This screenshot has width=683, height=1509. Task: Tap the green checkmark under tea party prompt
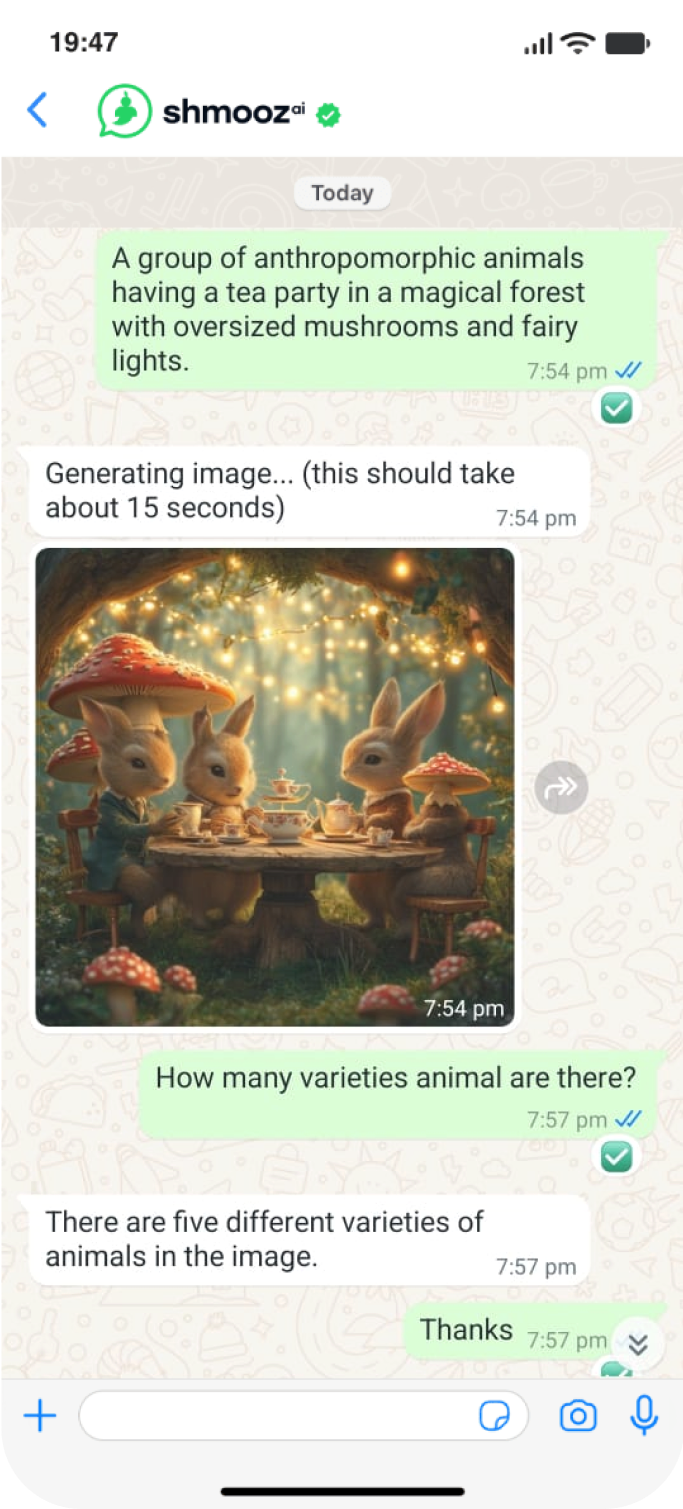617,408
